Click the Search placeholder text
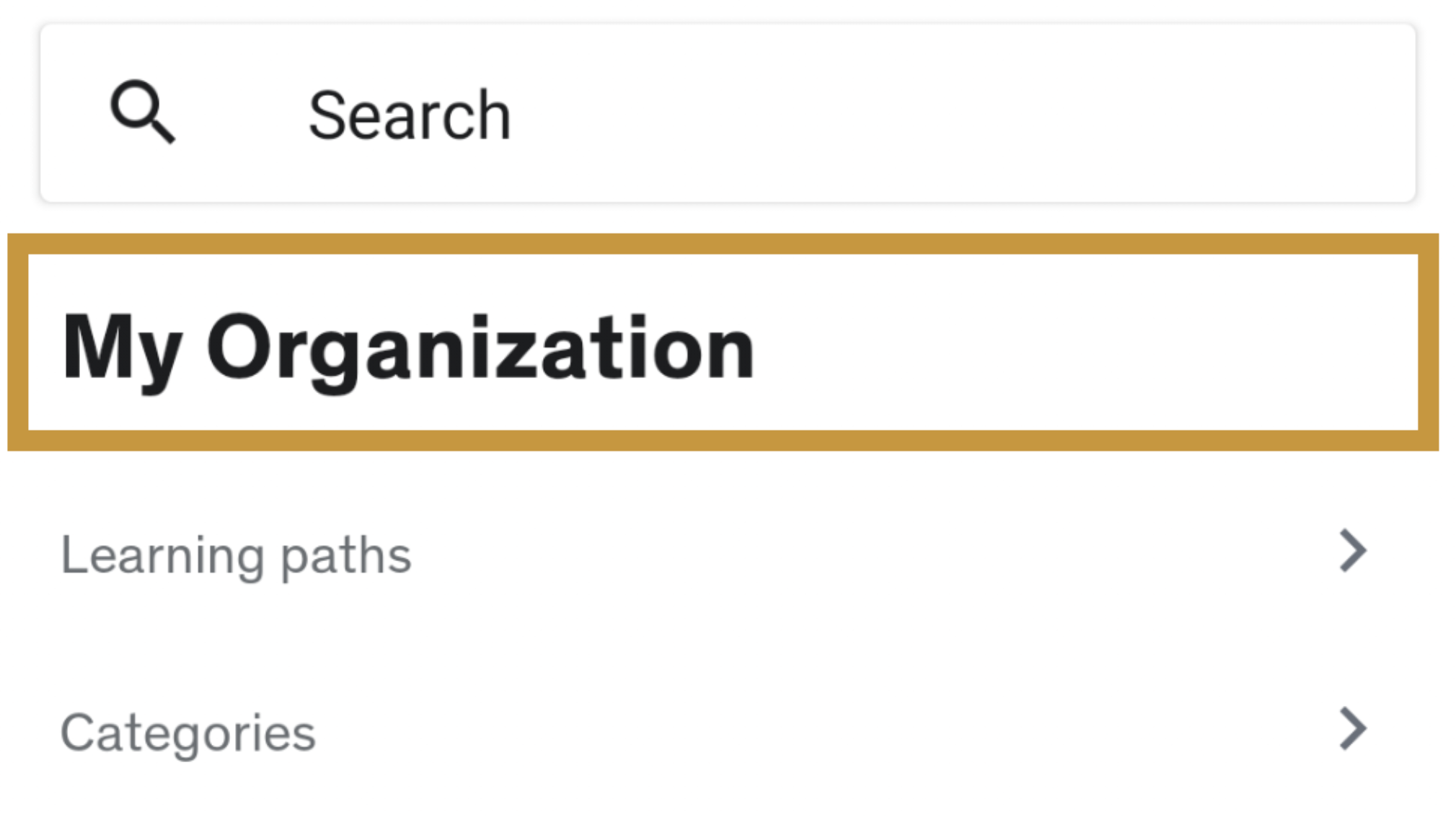1456x817 pixels. (x=410, y=115)
